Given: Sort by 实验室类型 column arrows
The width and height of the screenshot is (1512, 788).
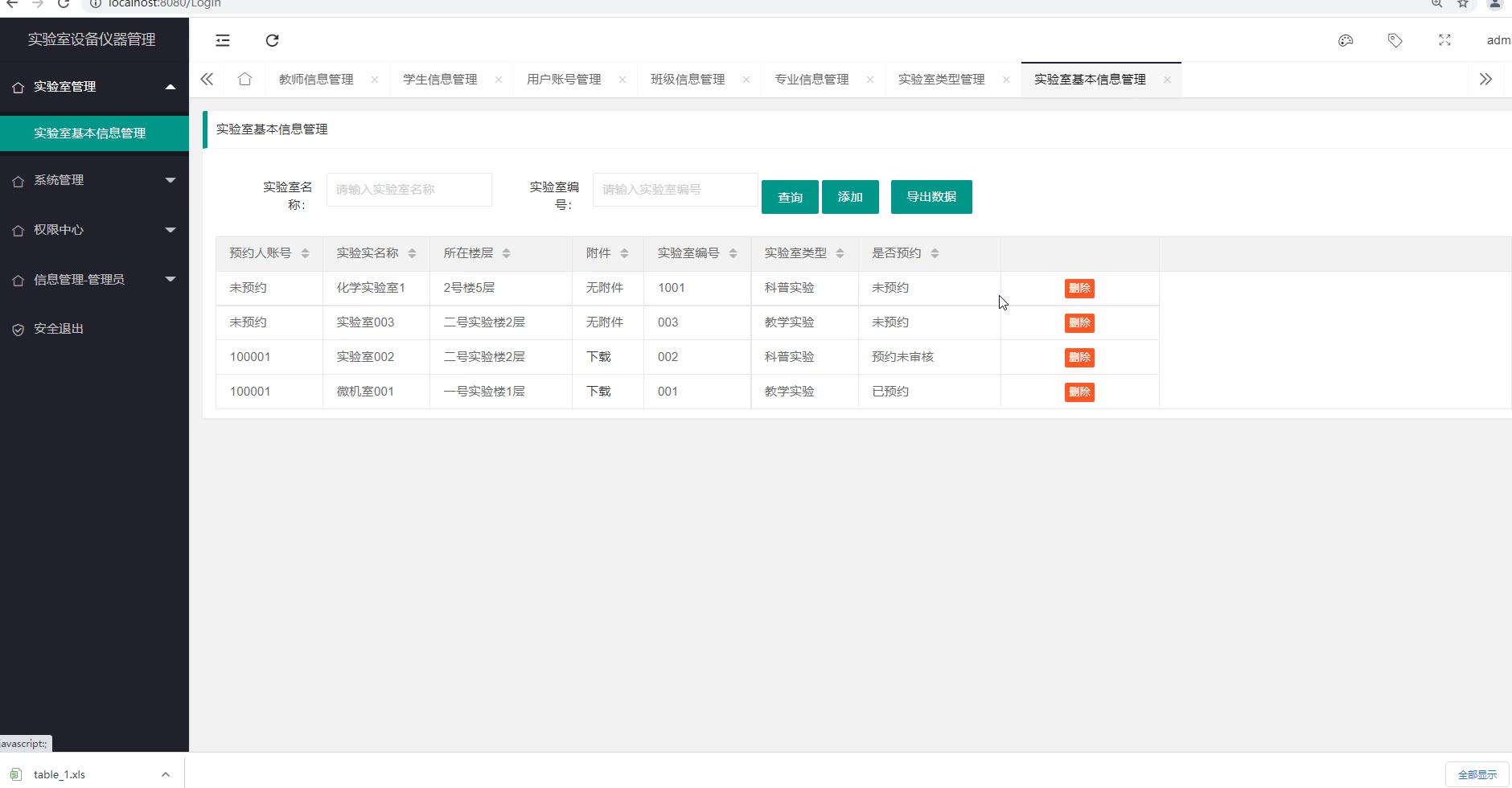Looking at the screenshot, I should (x=840, y=253).
